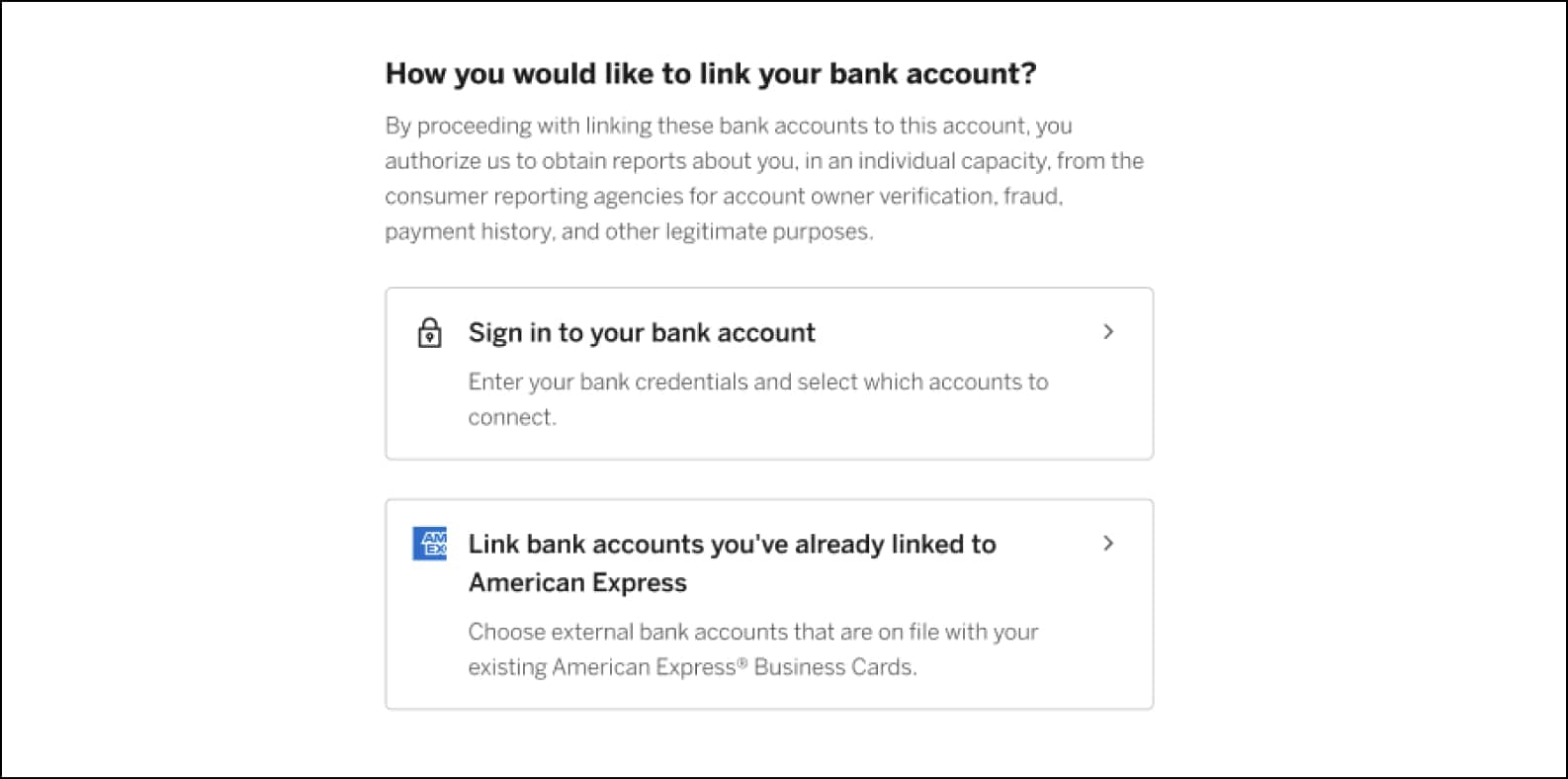This screenshot has height=779, width=1568.
Task: Click the text about entering bank credentials
Action: tap(758, 398)
